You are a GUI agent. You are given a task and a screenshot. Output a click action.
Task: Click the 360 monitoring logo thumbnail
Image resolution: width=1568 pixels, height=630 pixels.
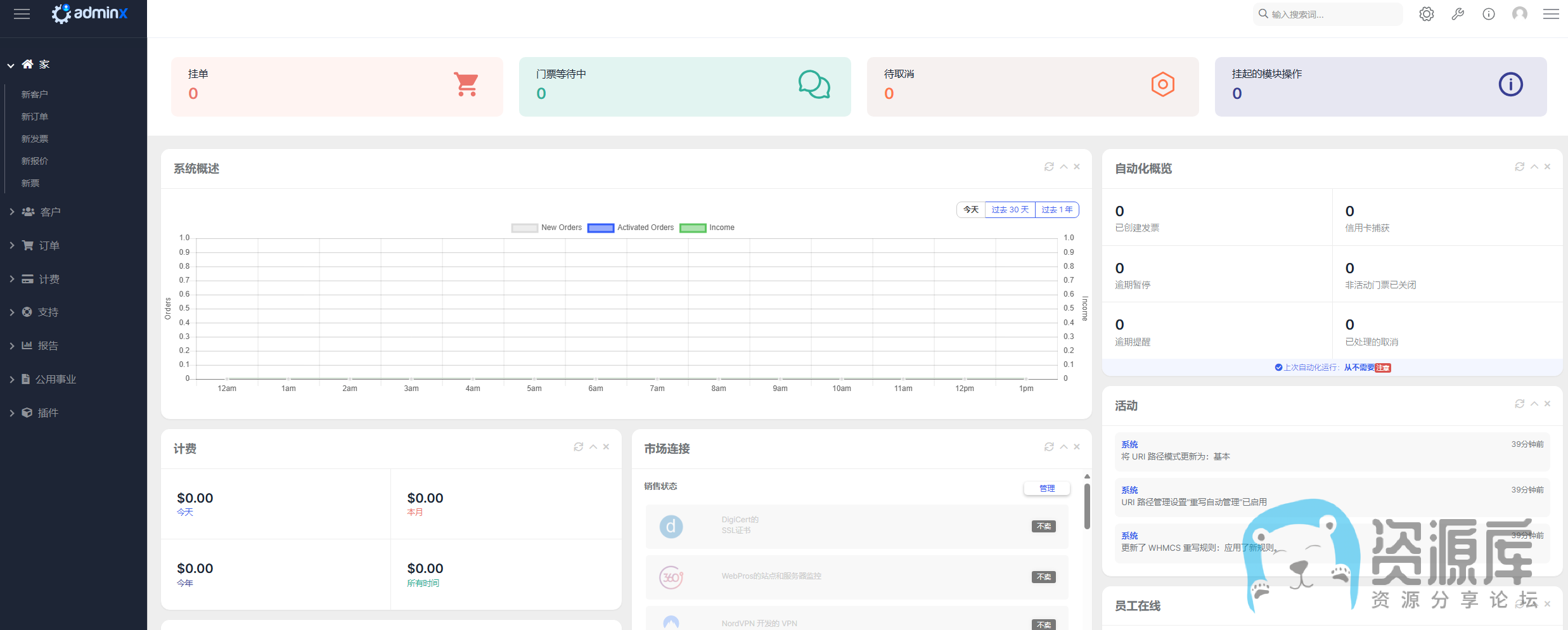pyautogui.click(x=671, y=577)
